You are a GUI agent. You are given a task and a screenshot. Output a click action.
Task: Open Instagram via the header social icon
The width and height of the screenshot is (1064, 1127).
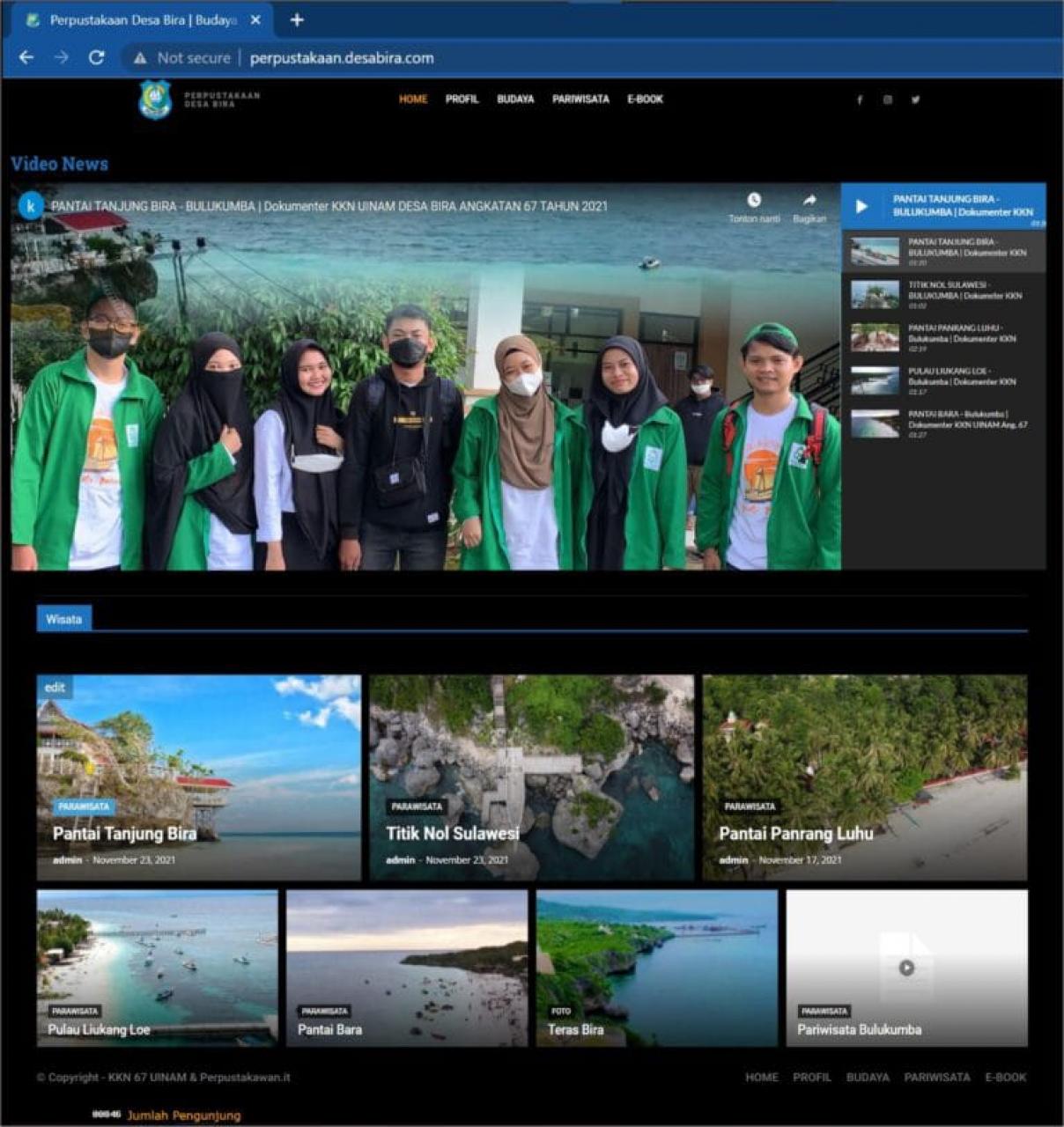point(888,99)
